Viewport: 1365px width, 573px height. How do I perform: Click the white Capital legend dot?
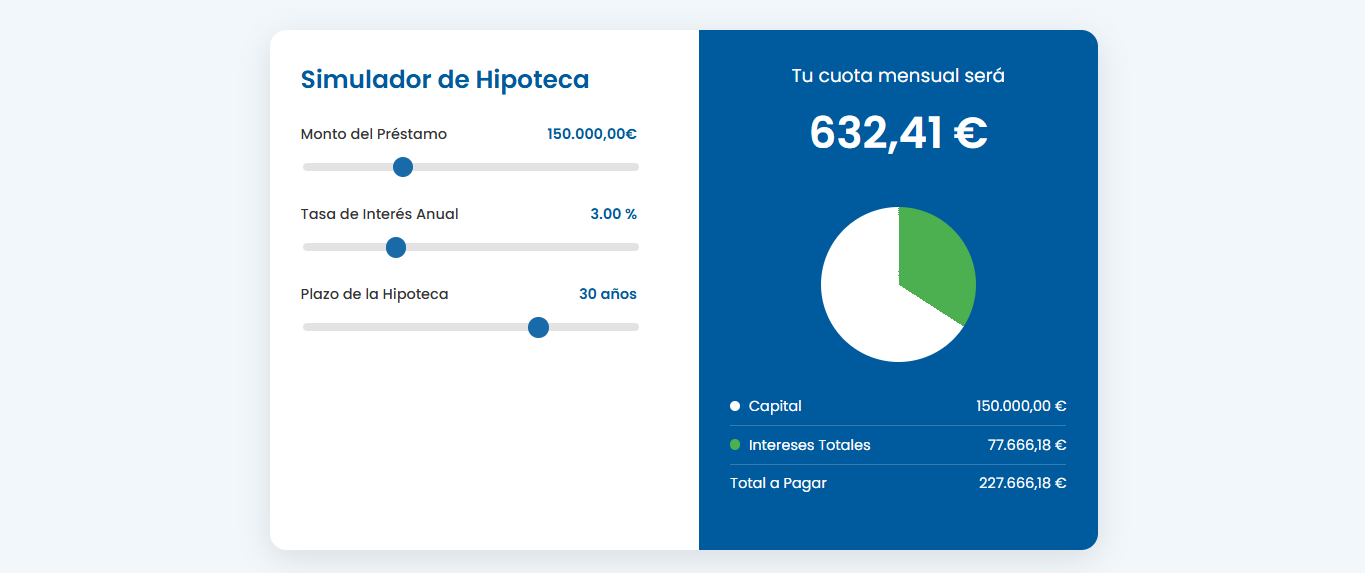coord(735,406)
